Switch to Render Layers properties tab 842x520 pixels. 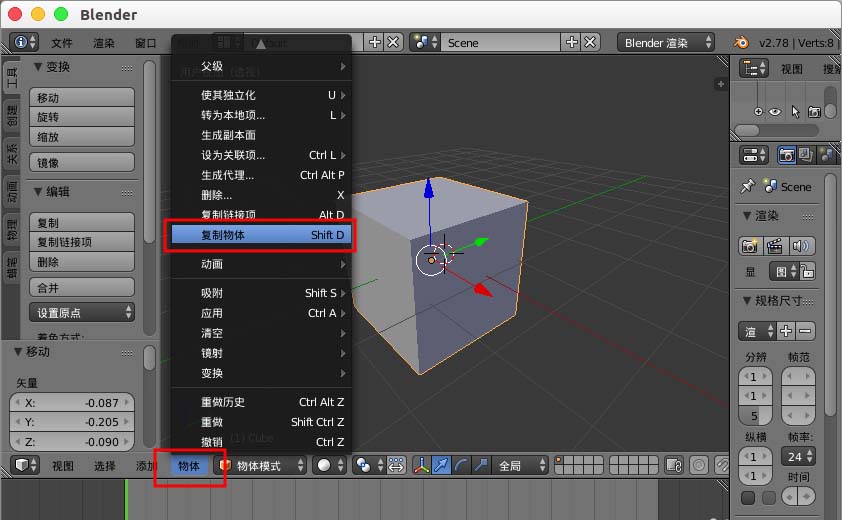(x=805, y=155)
